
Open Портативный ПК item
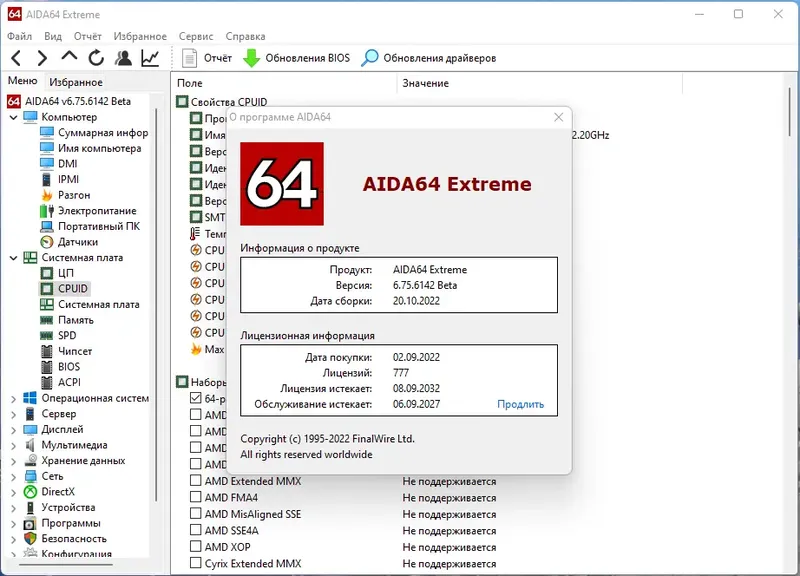(90, 227)
